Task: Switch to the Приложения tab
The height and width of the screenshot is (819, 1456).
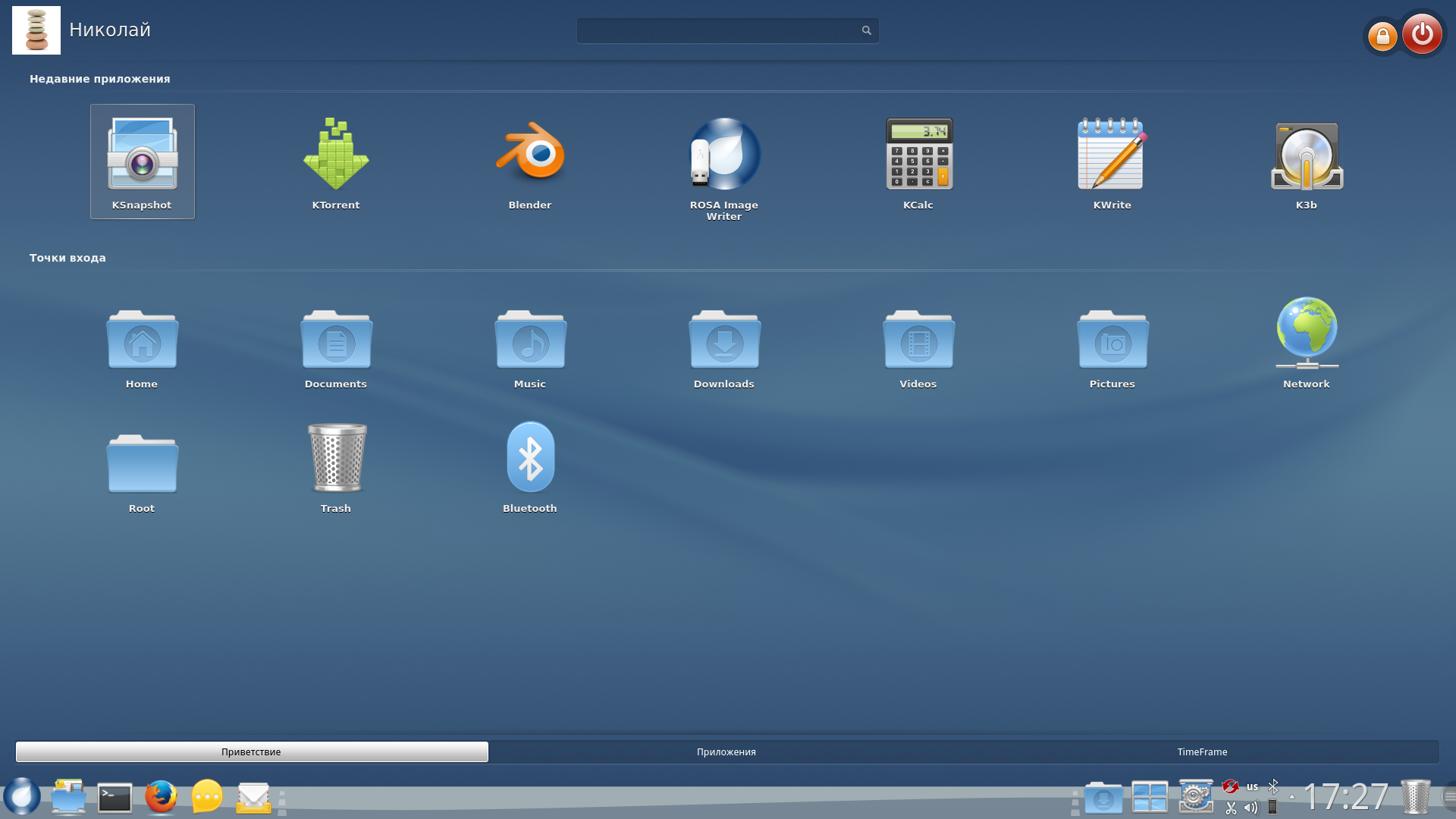Action: point(726,752)
